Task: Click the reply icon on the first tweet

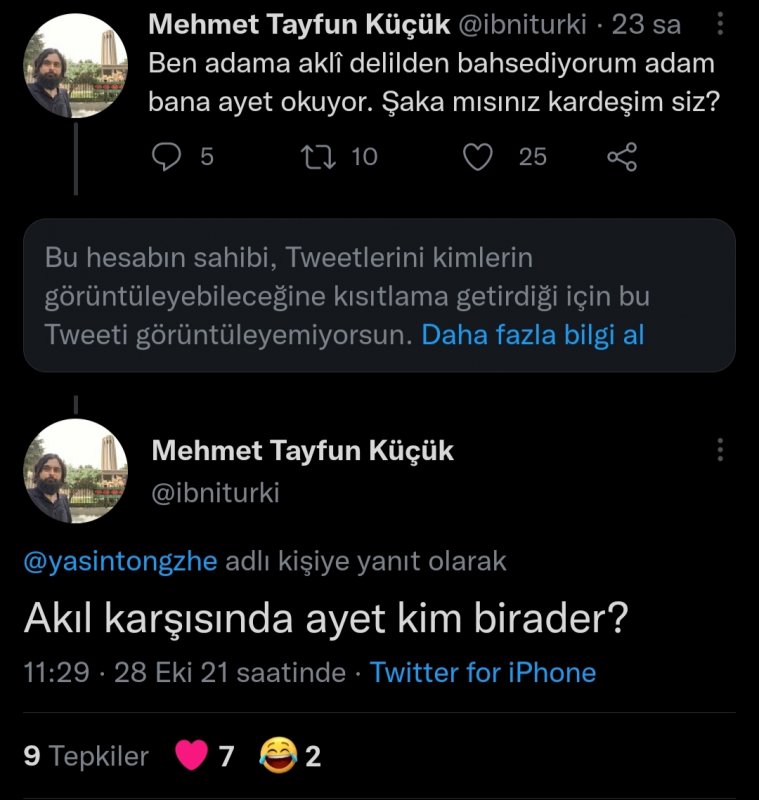Action: click(168, 156)
